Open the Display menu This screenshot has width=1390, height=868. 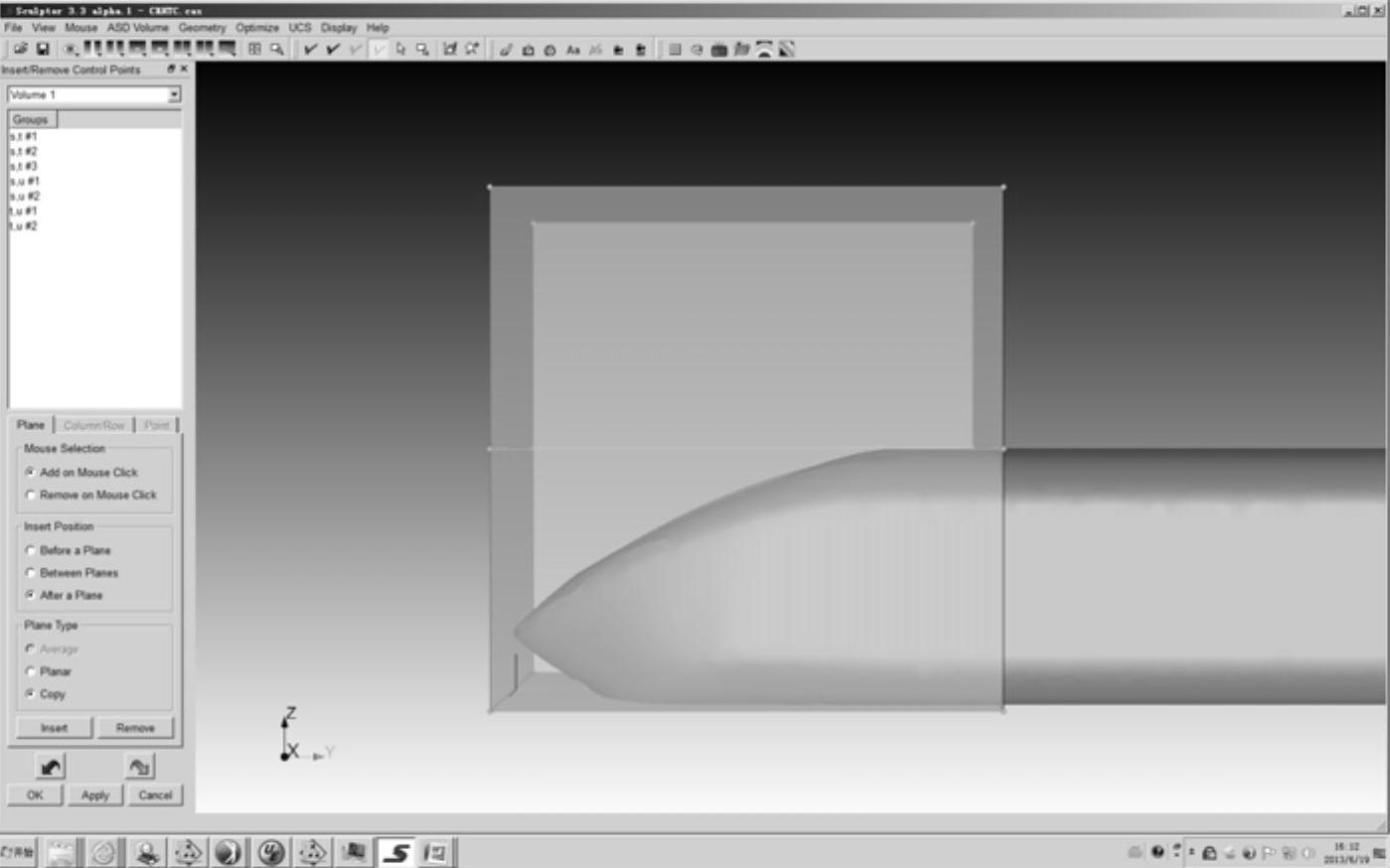point(339,28)
